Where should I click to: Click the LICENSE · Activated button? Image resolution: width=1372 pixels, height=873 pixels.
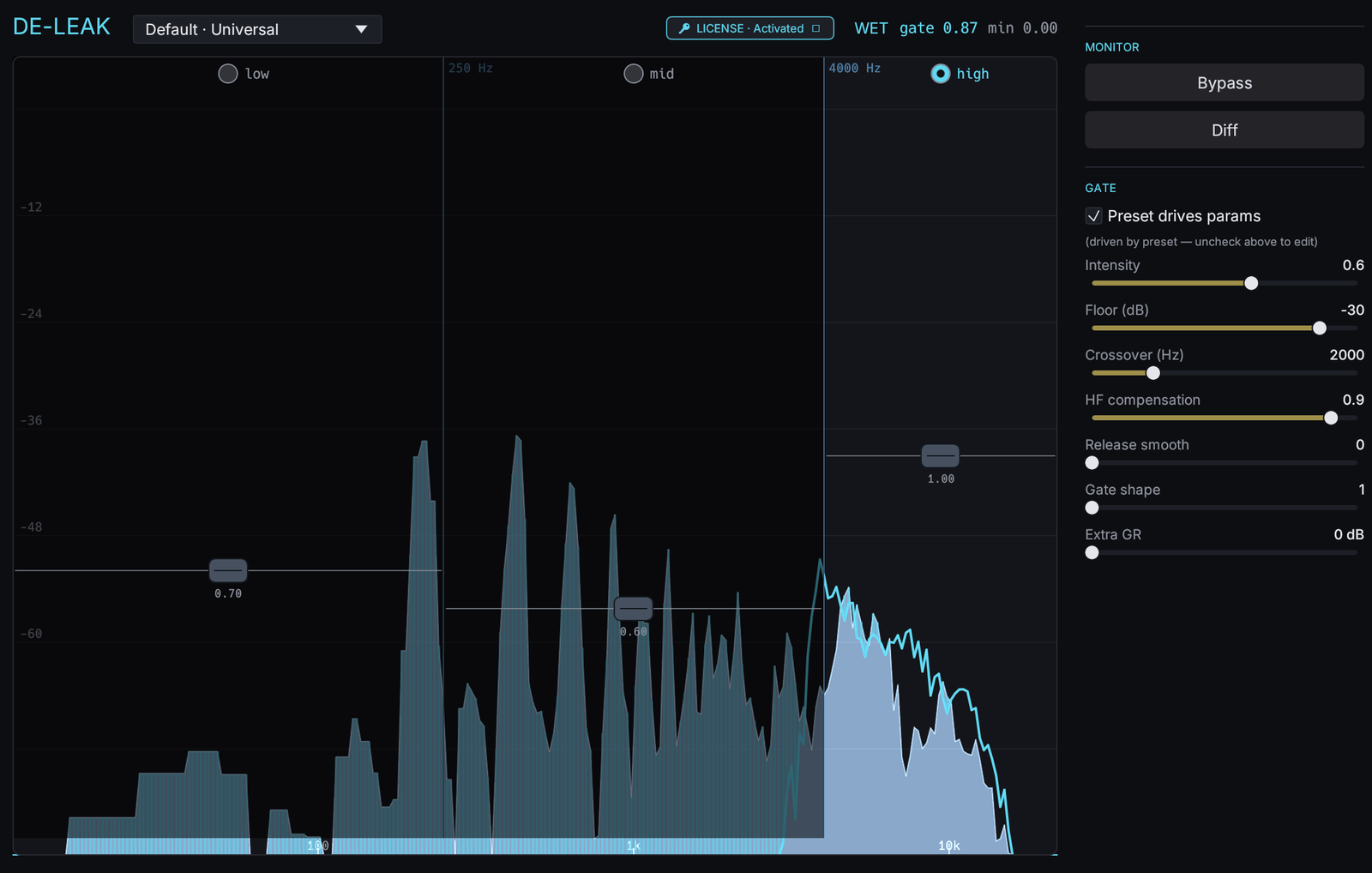click(x=750, y=28)
